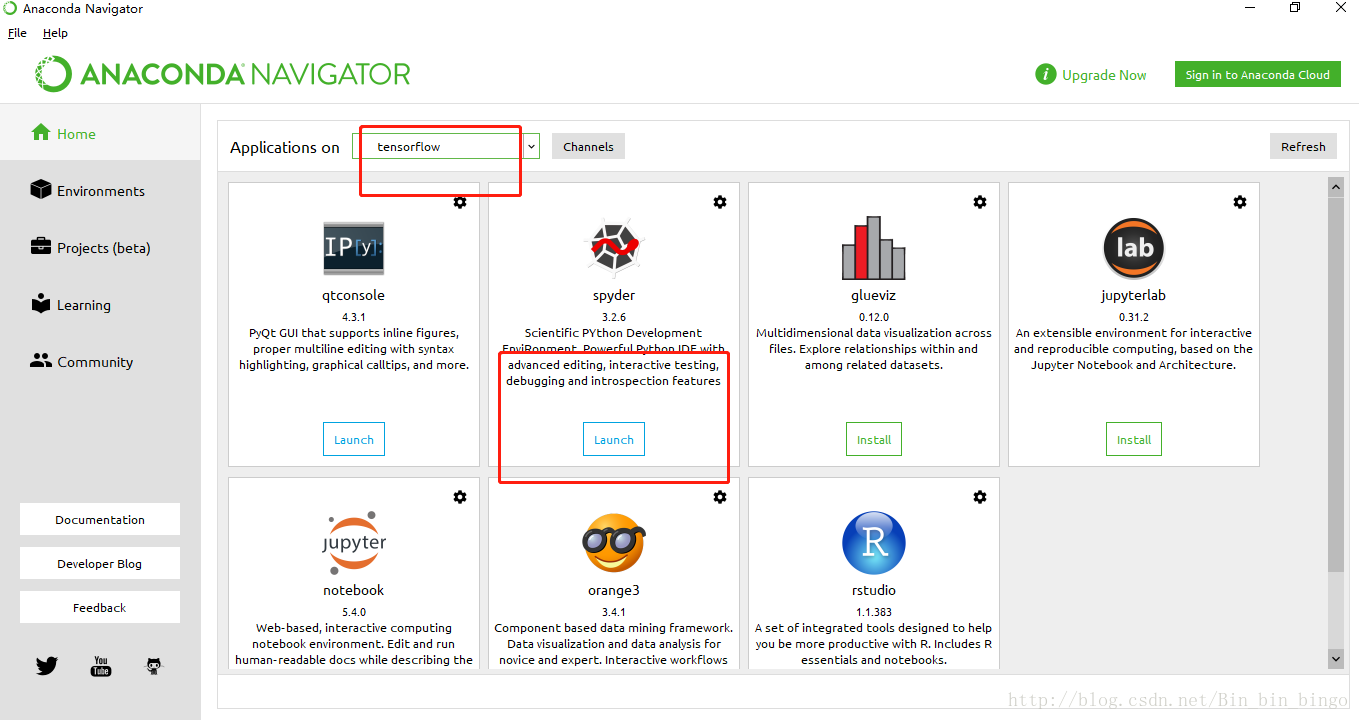
Task: Open the glueviz settings gear
Action: (980, 202)
